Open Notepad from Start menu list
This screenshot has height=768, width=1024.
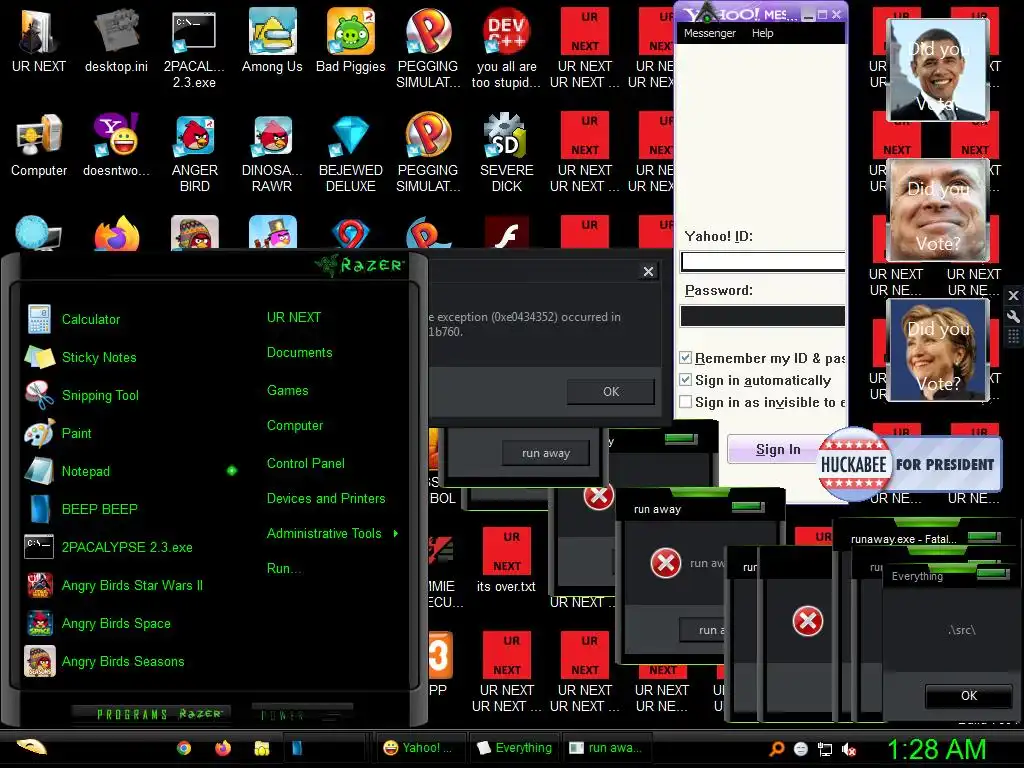[86, 472]
